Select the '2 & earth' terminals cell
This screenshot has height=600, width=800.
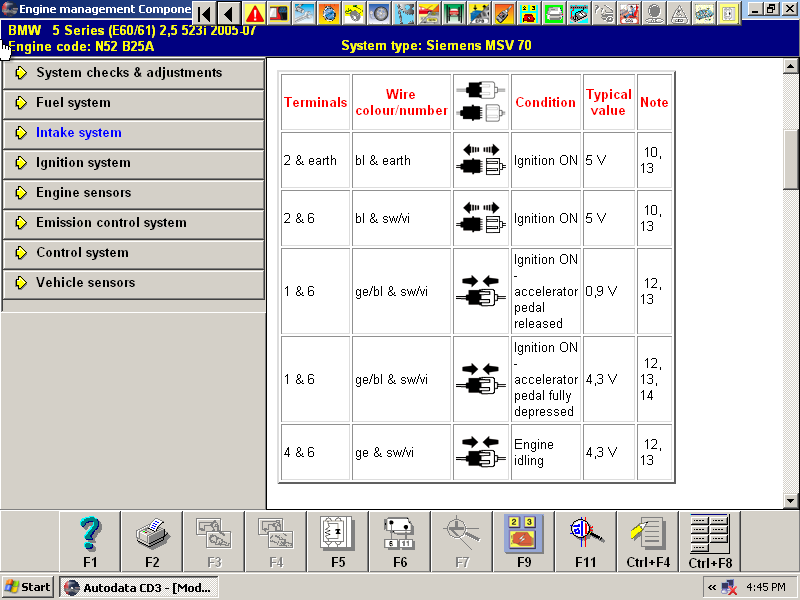315,161
